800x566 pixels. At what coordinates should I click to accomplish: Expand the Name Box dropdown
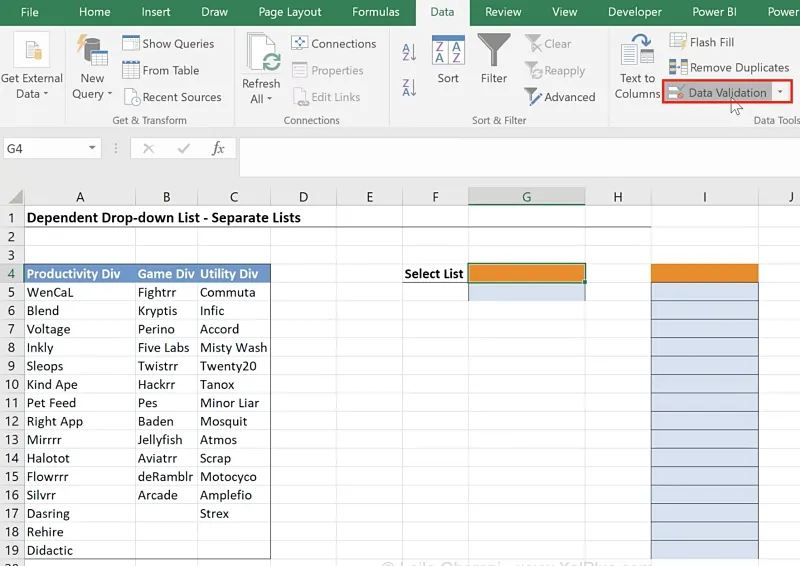[x=93, y=148]
